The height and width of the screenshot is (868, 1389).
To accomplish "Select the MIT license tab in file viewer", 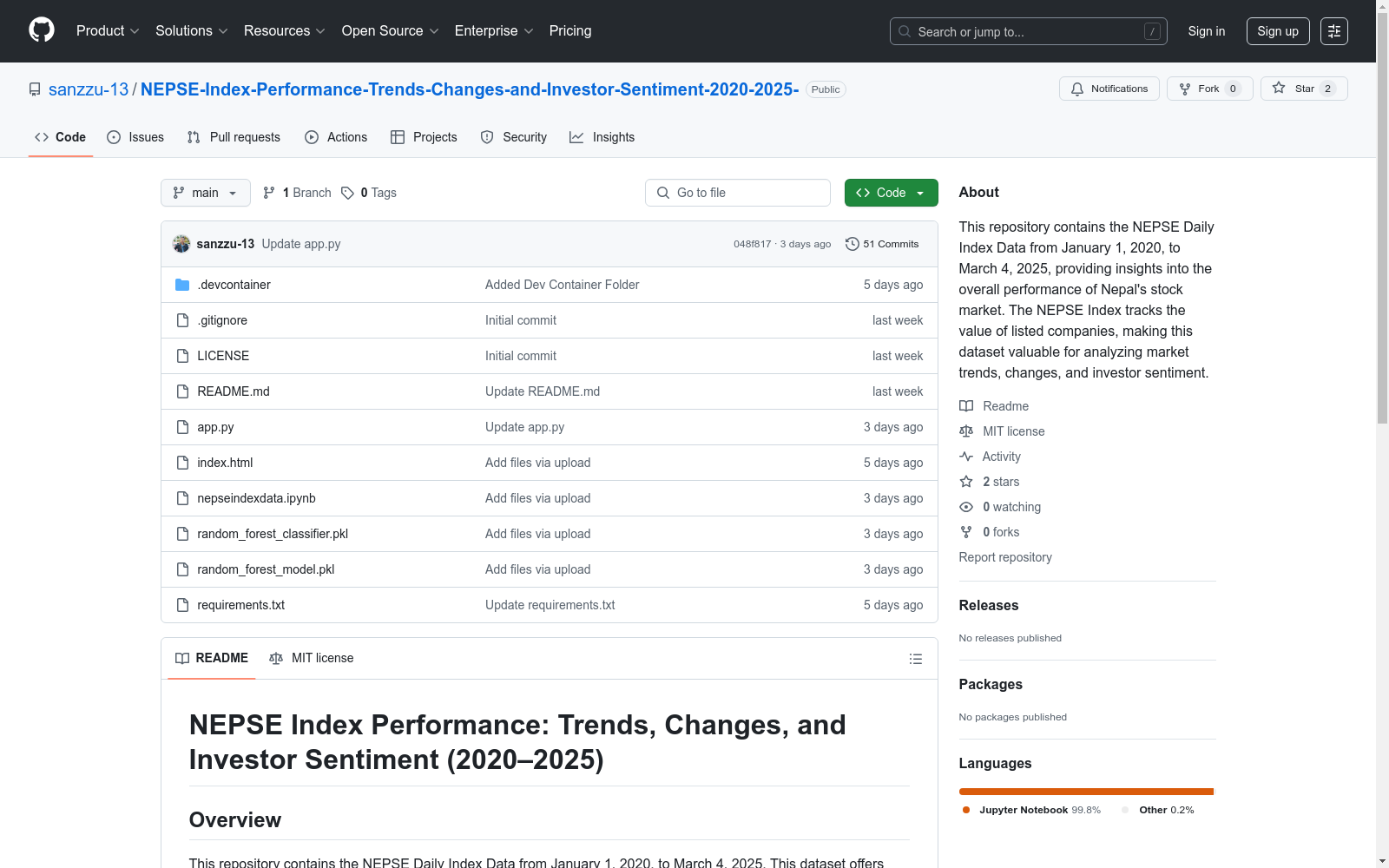I will (312, 658).
